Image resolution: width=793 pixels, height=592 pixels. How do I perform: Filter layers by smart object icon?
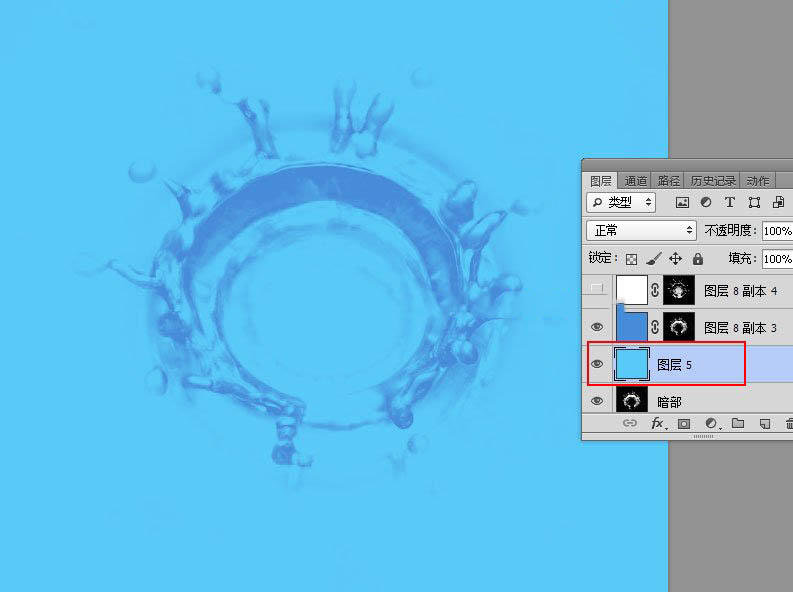778,202
